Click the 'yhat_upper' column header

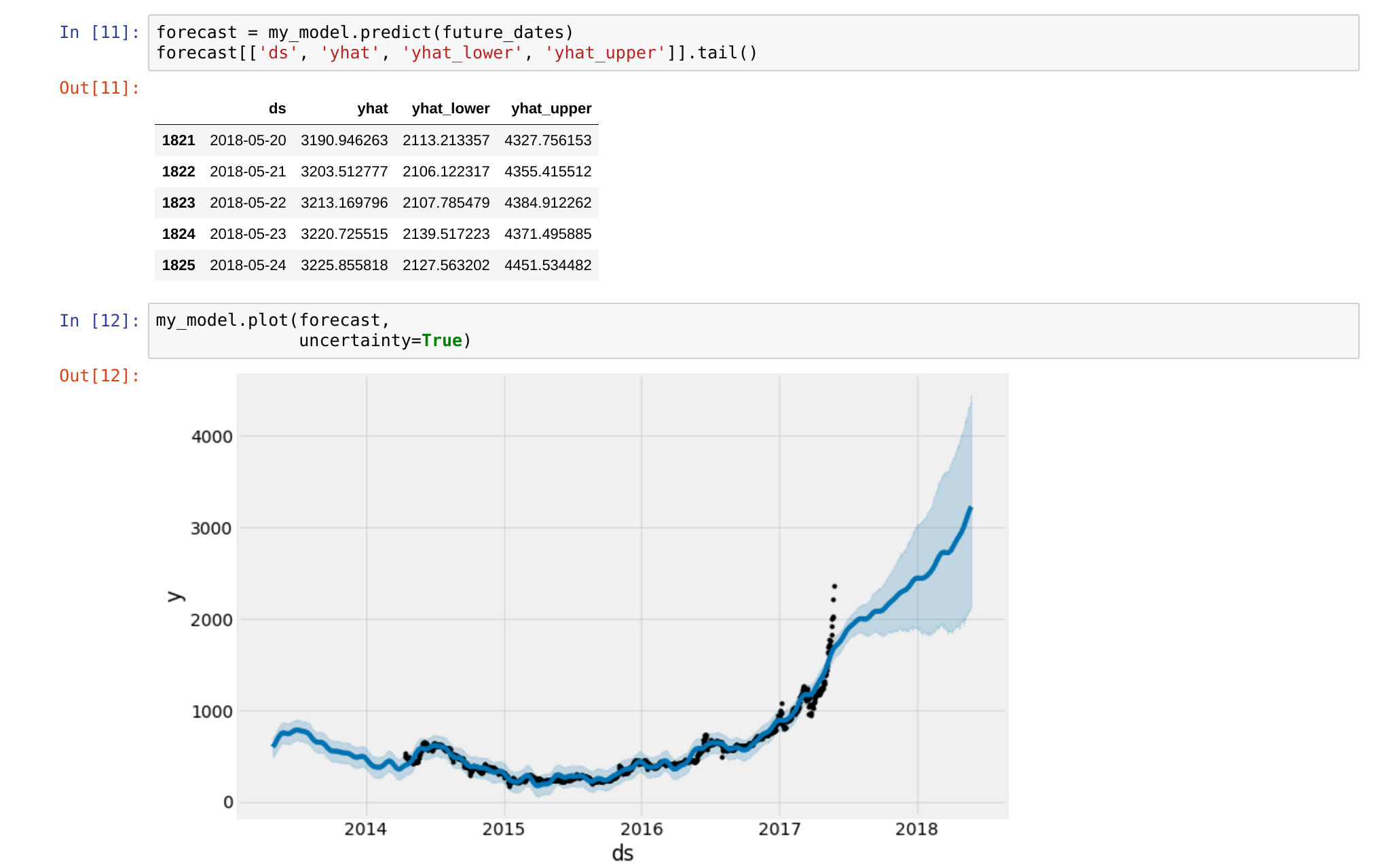point(551,109)
